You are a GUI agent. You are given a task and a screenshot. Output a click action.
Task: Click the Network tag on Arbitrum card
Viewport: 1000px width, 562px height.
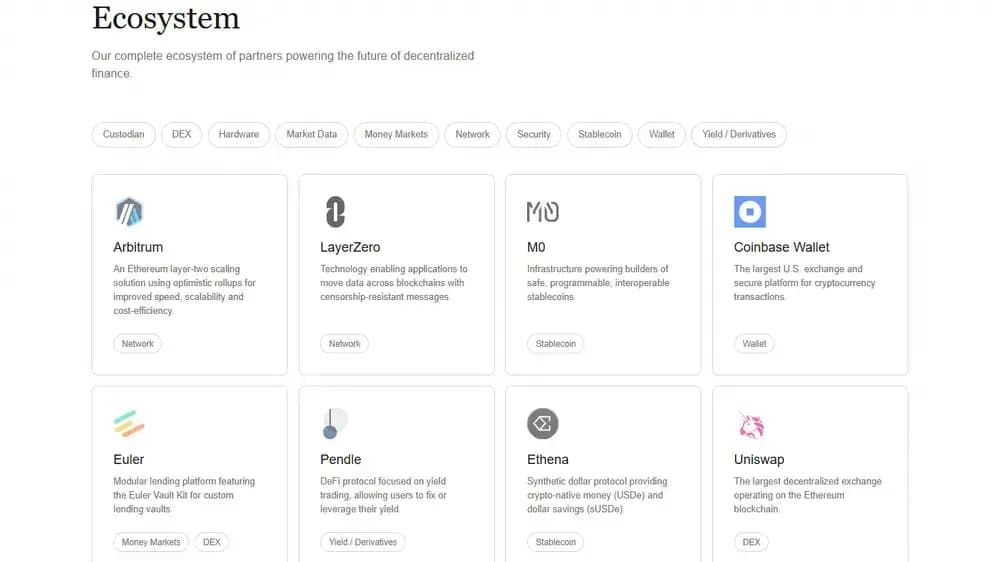point(138,344)
